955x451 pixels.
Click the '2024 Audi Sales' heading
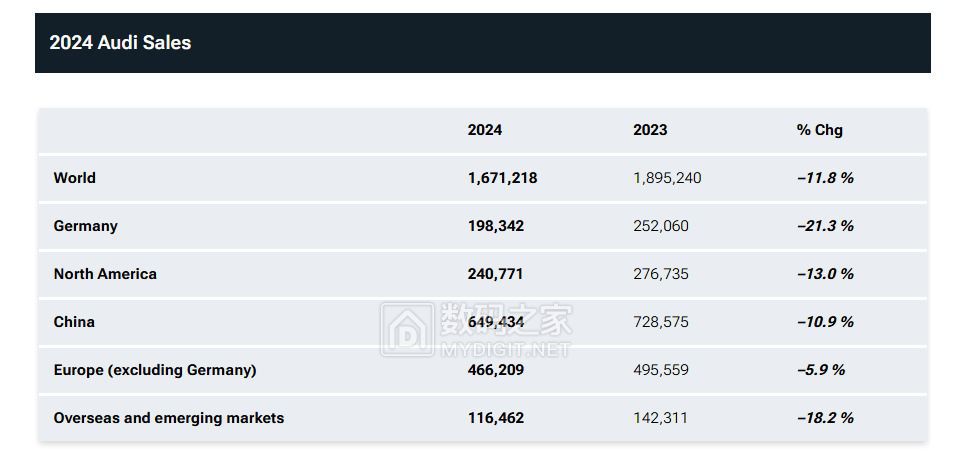[x=120, y=43]
